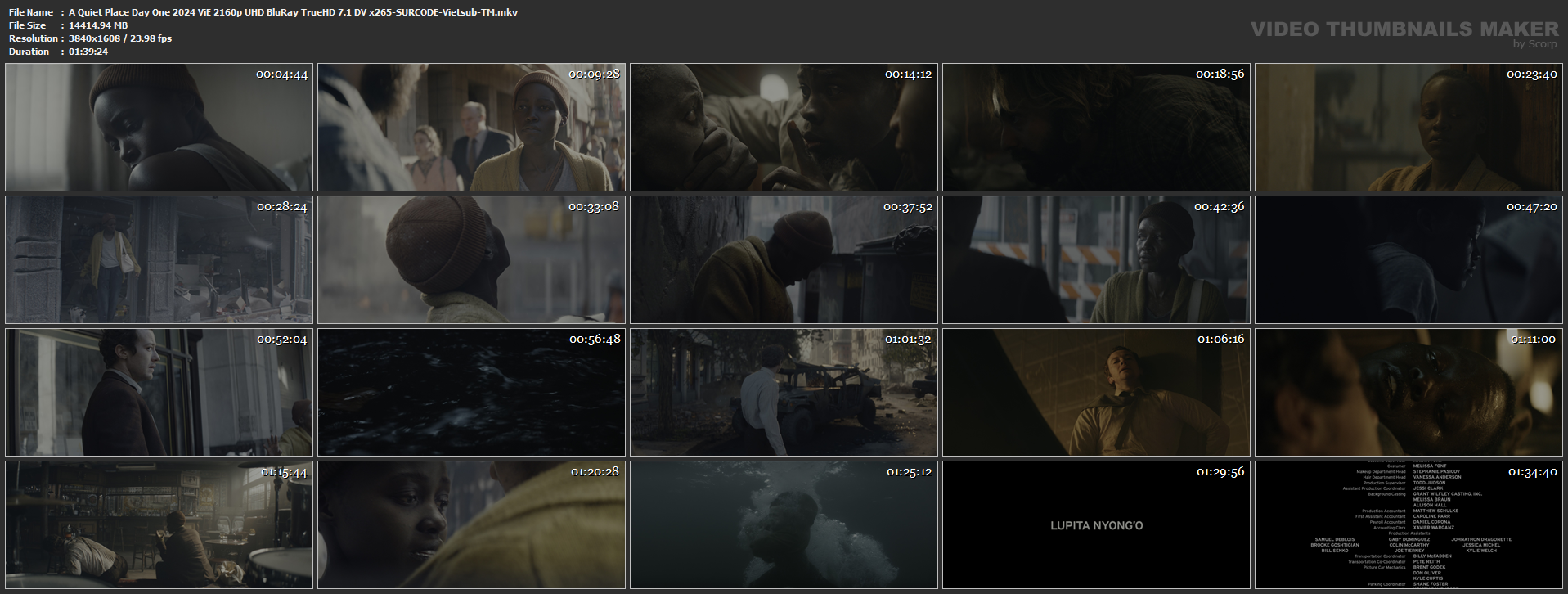Image resolution: width=1568 pixels, height=594 pixels.
Task: Click the Duration label
Action: (29, 52)
